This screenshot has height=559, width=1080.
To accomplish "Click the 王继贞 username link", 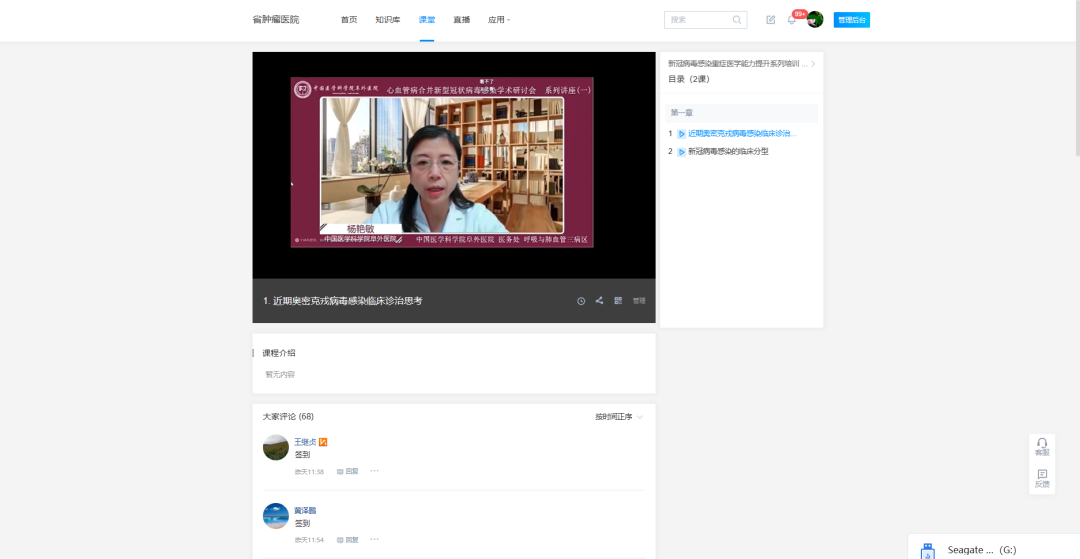I will click(x=305, y=442).
